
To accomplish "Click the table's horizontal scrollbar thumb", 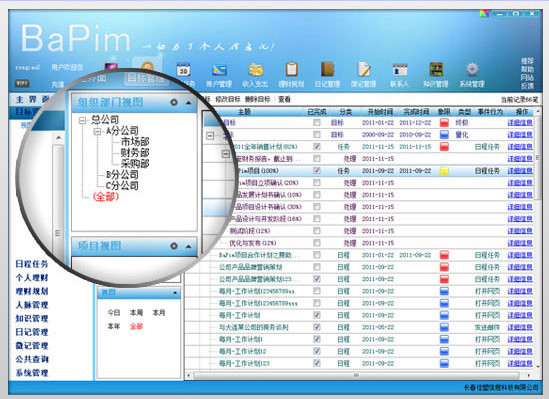I will tap(355, 375).
